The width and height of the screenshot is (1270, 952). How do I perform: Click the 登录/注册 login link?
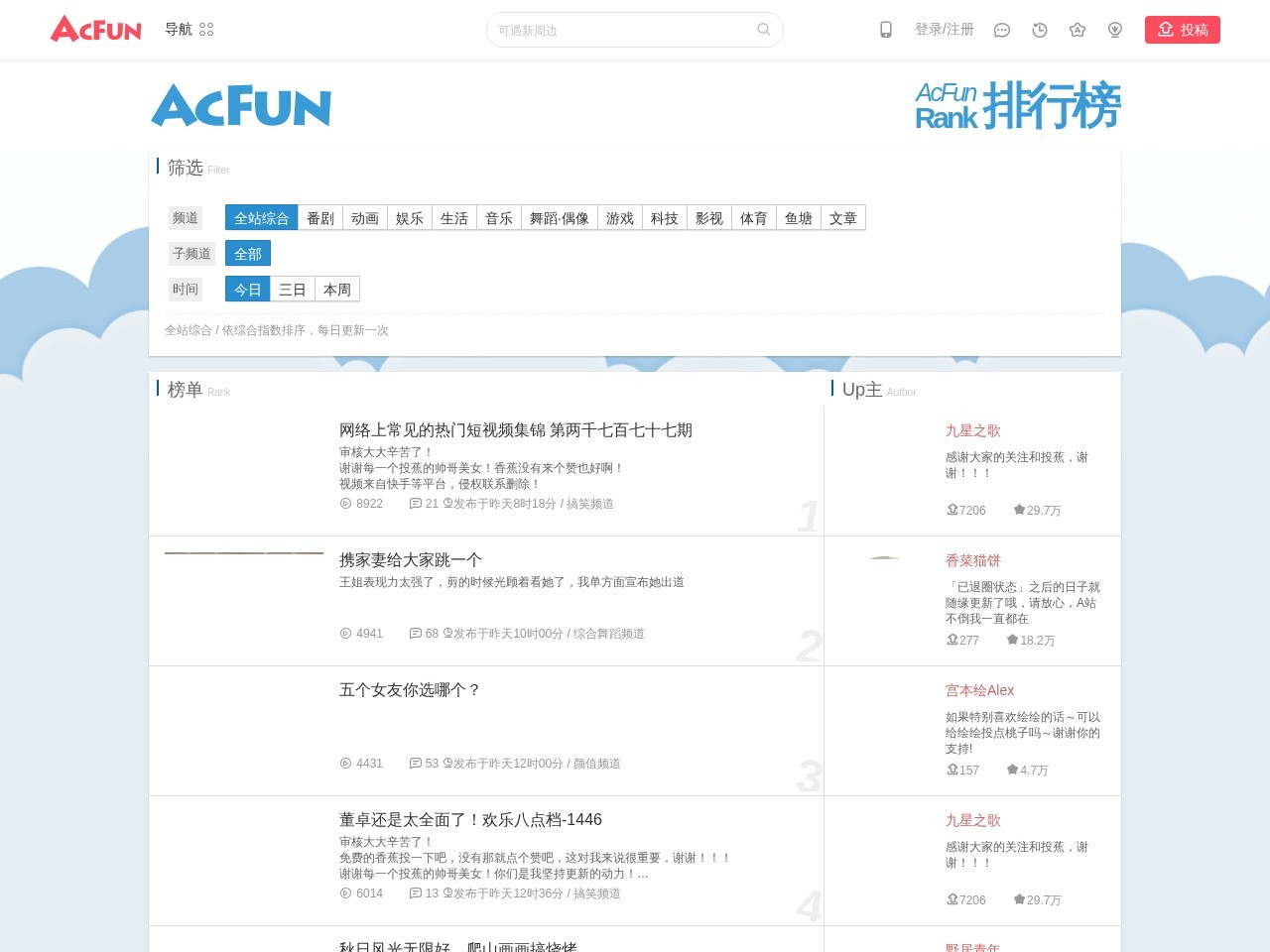point(944,30)
